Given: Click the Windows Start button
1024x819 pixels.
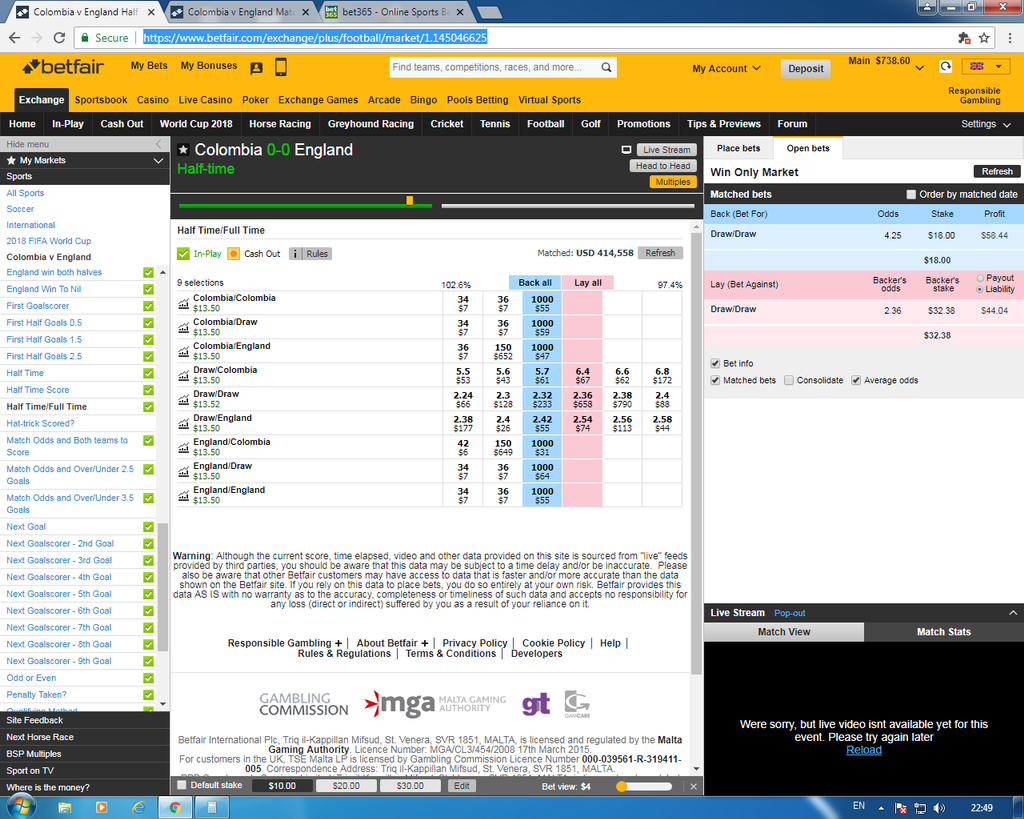Looking at the screenshot, I should coord(20,807).
